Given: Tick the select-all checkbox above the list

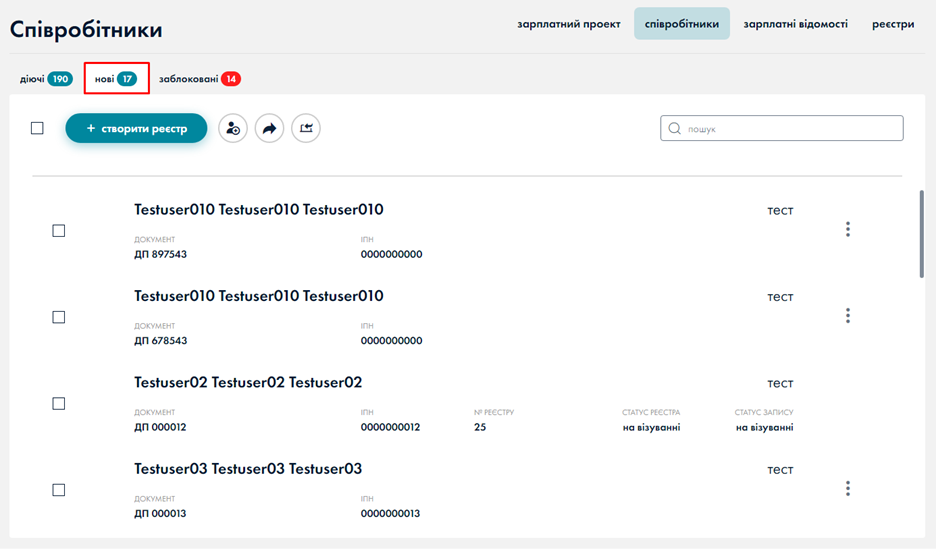Looking at the screenshot, I should pyautogui.click(x=37, y=128).
